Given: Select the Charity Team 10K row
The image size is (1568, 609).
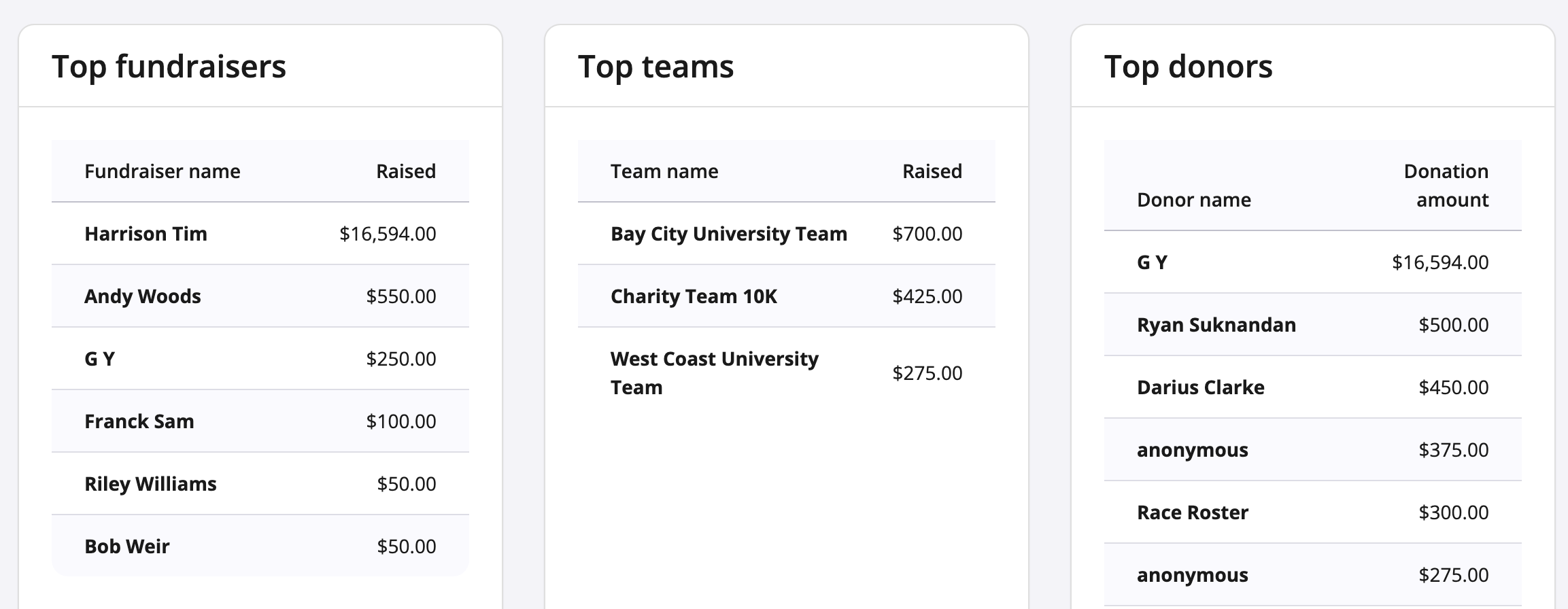Looking at the screenshot, I should point(693,296).
